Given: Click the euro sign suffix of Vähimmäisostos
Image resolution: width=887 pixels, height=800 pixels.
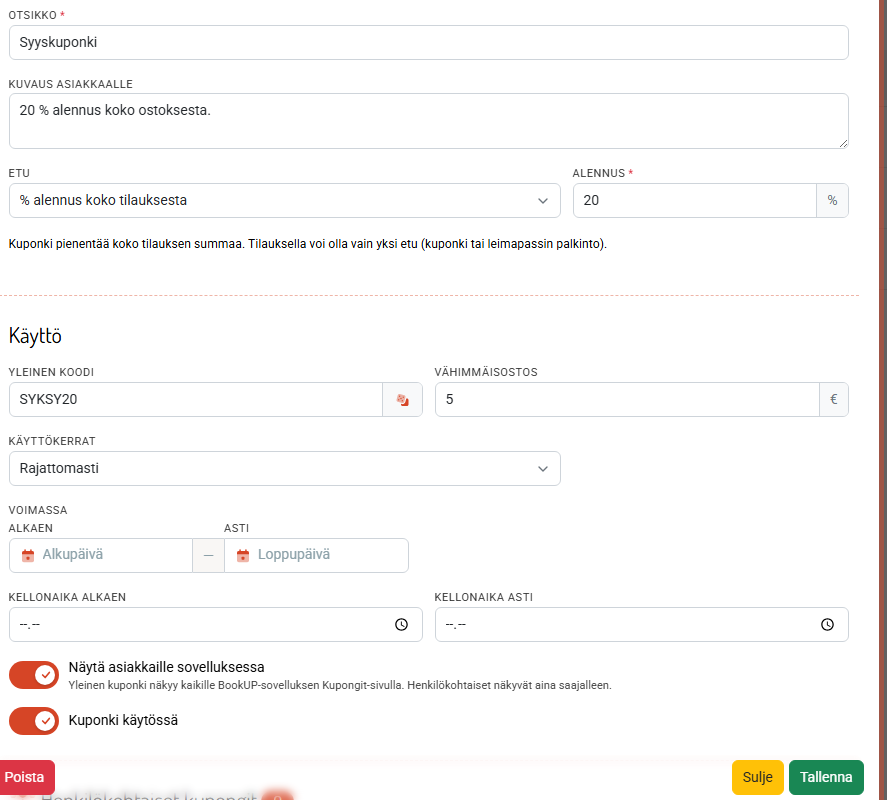Looking at the screenshot, I should (834, 399).
